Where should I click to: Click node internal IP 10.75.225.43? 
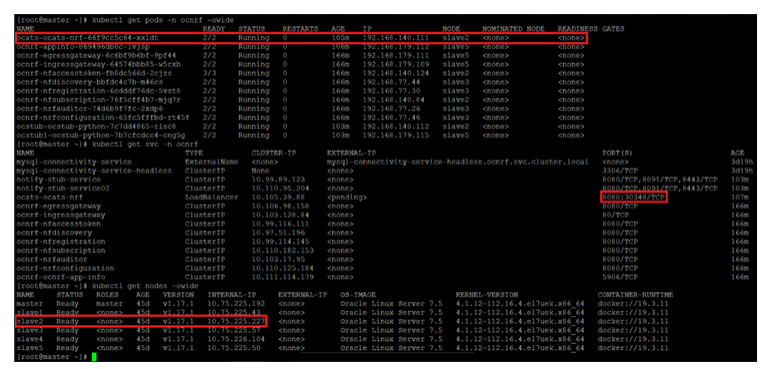[x=234, y=313]
